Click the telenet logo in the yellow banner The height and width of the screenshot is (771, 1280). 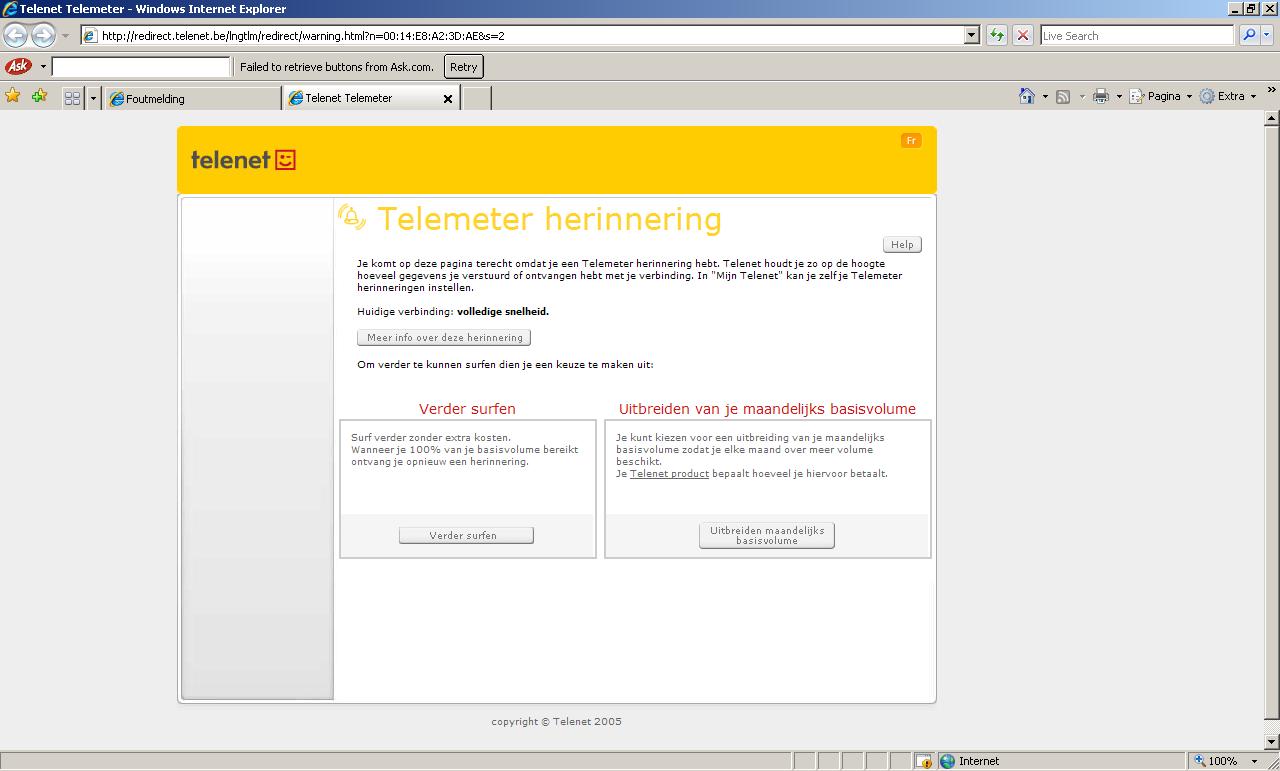click(x=243, y=159)
